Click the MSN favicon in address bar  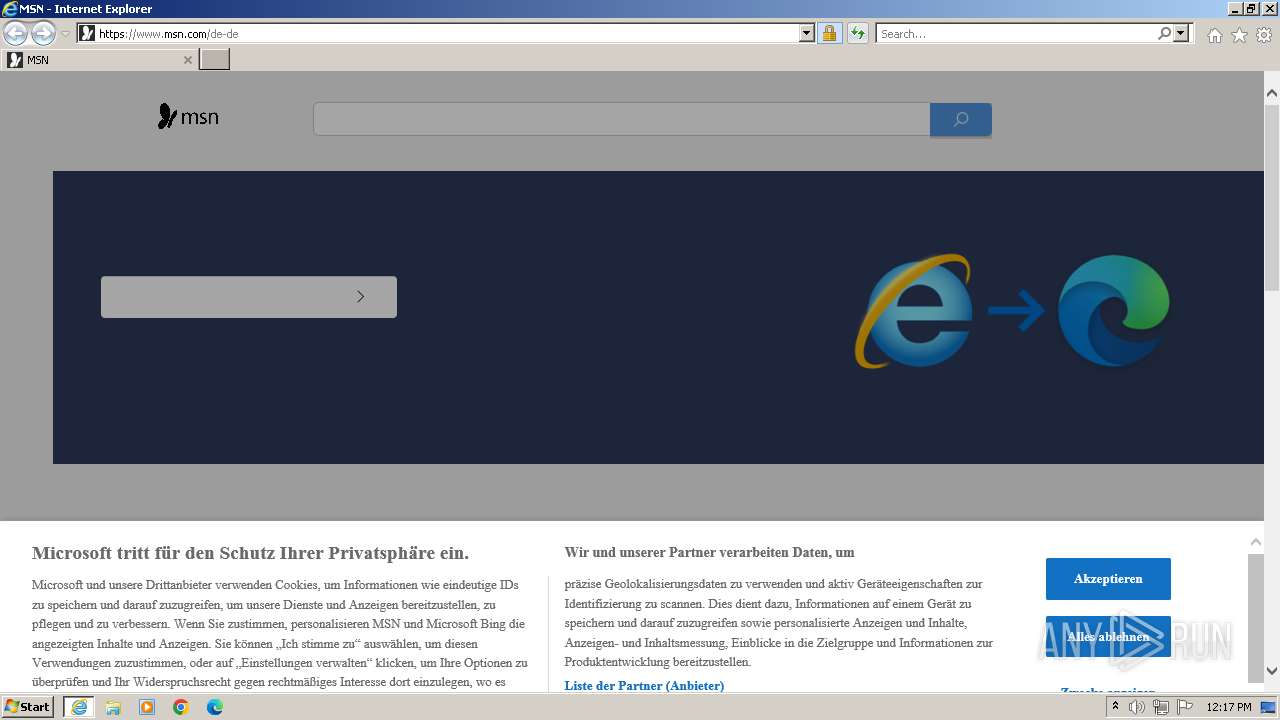(87, 33)
